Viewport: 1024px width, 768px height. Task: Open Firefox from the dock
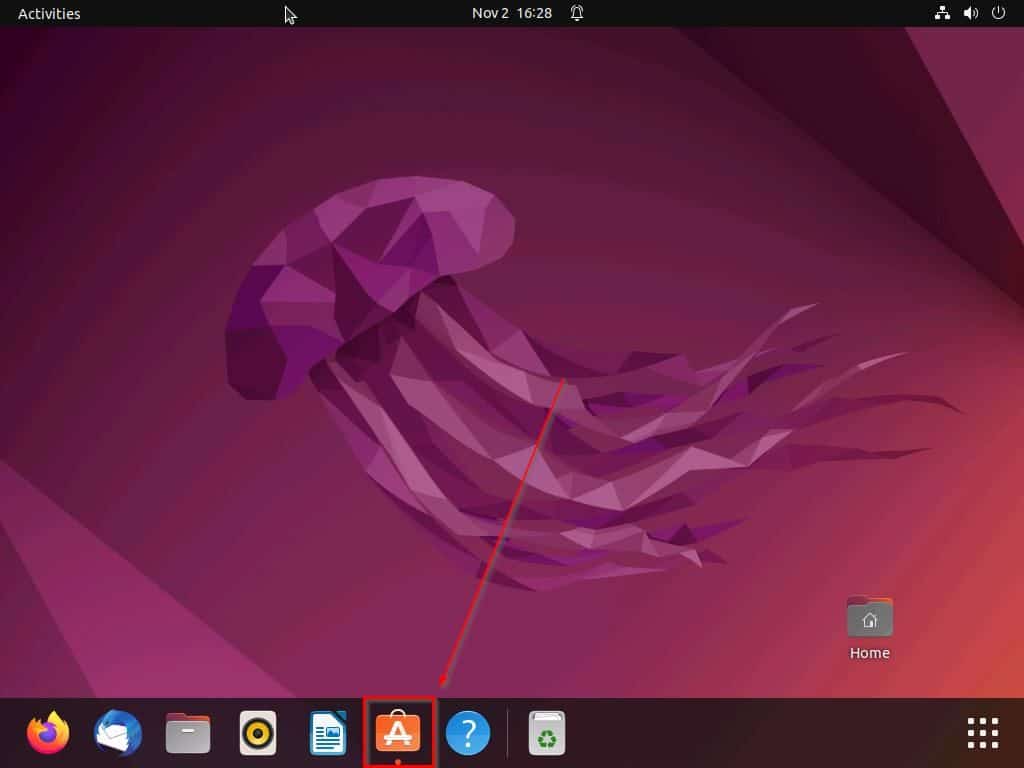pyautogui.click(x=48, y=733)
